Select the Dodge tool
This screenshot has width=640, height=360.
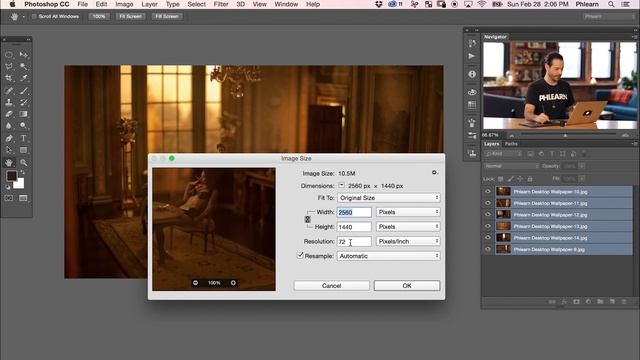(x=23, y=126)
